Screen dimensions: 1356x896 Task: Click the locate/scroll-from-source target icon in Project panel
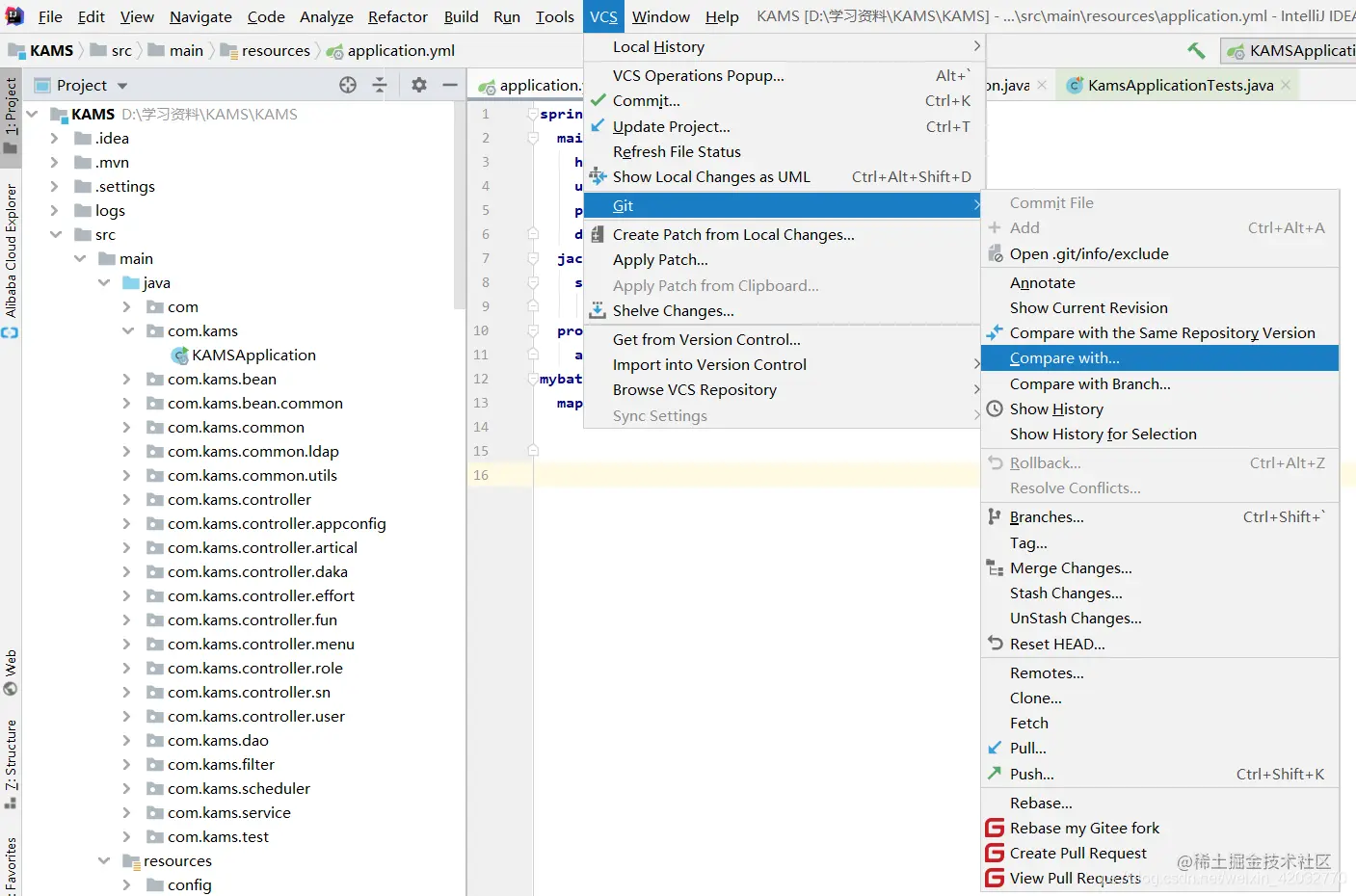pyautogui.click(x=348, y=85)
